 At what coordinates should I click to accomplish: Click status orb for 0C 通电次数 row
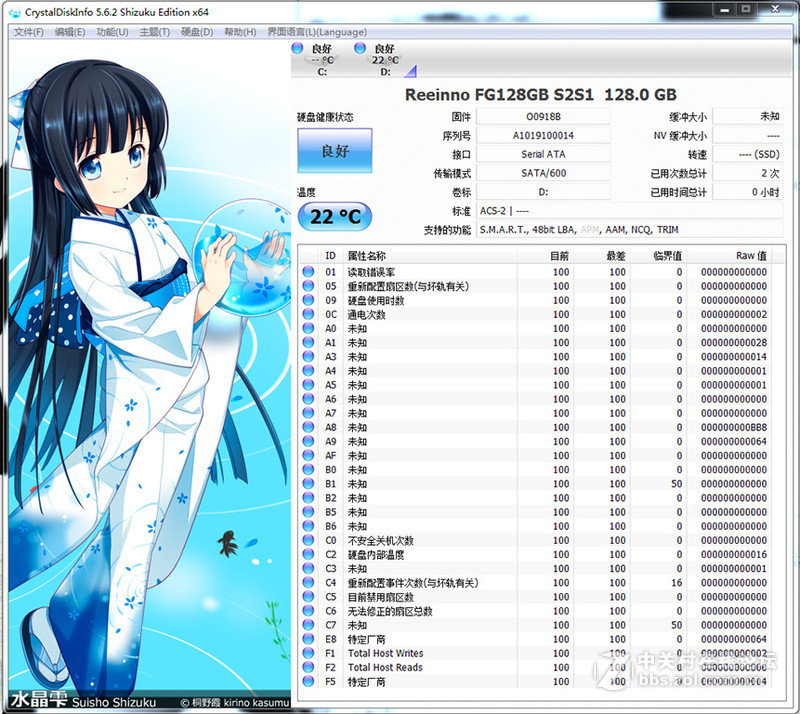point(308,314)
